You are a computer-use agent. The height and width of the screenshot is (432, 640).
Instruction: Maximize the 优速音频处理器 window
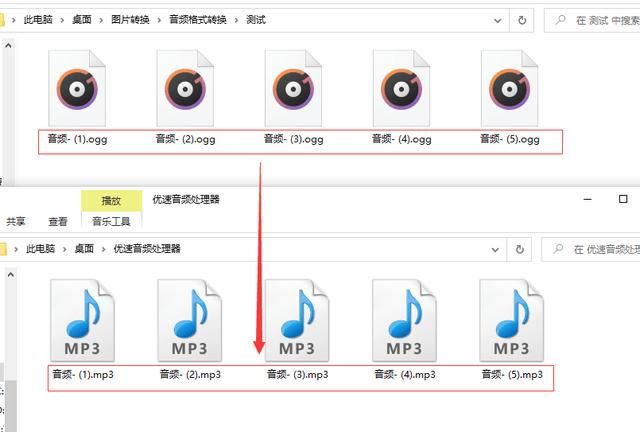pyautogui.click(x=623, y=199)
